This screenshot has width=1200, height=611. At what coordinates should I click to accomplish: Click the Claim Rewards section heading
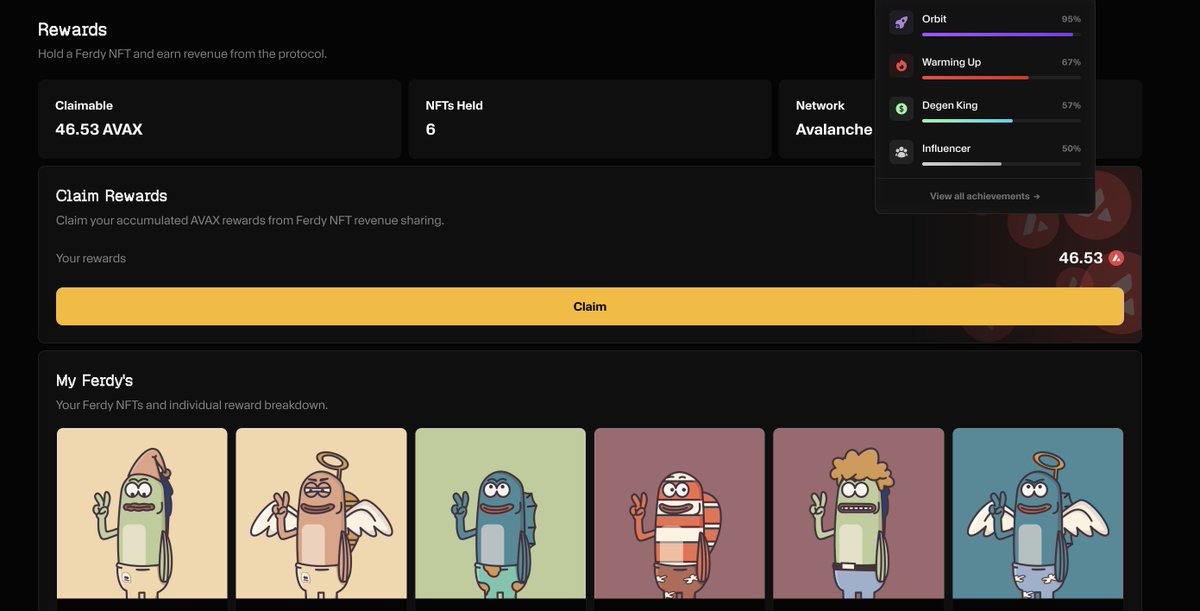pyautogui.click(x=112, y=196)
